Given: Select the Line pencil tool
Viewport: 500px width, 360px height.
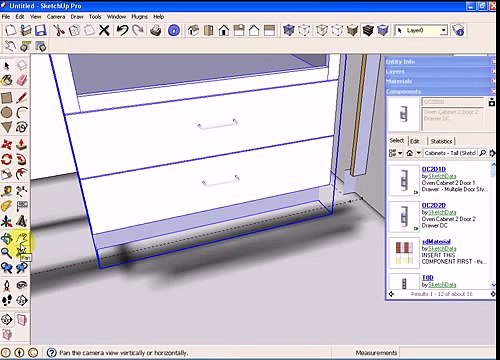Looking at the screenshot, I should coord(22,98).
